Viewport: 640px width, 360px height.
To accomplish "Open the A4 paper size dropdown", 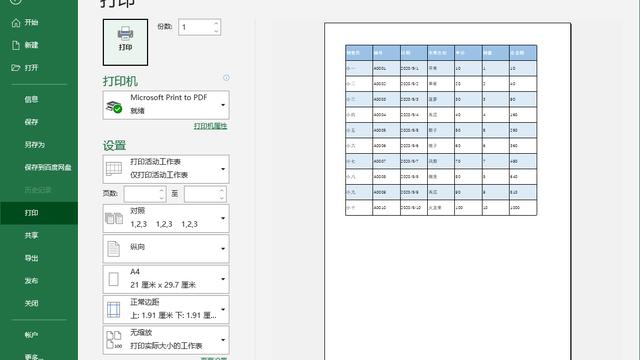I will point(166,279).
